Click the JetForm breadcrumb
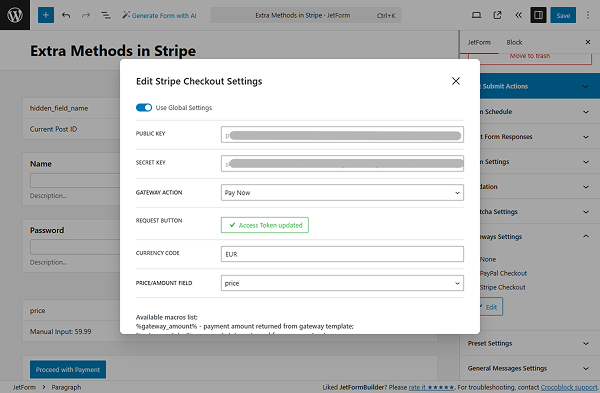The width and height of the screenshot is (600, 393). 24,387
